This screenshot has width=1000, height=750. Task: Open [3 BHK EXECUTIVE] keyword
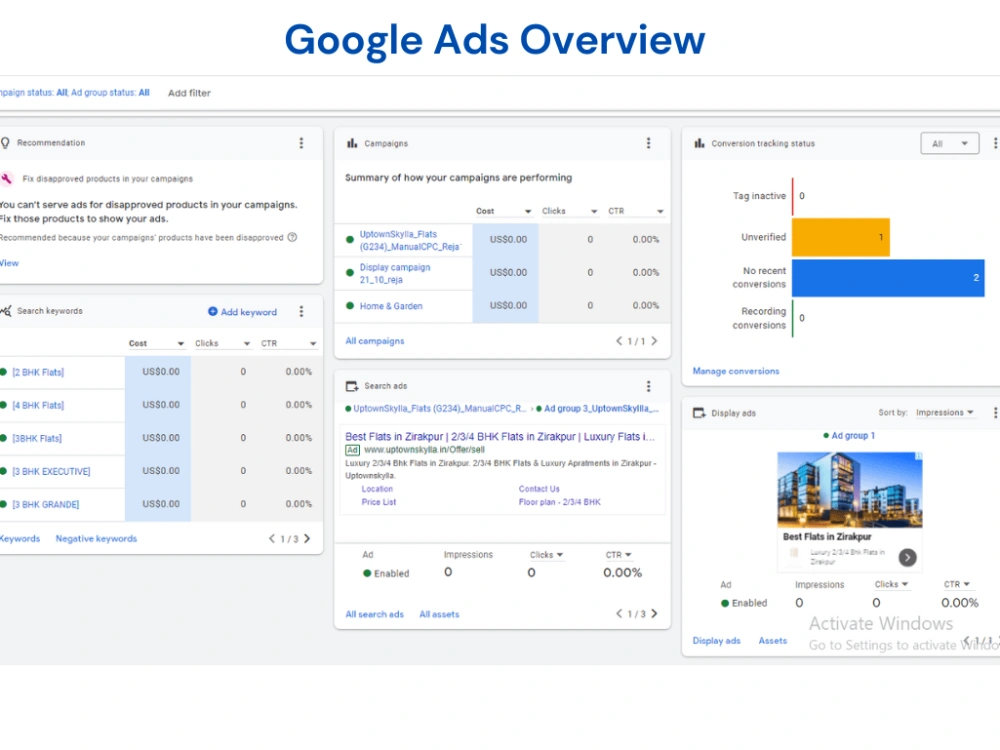(x=51, y=471)
